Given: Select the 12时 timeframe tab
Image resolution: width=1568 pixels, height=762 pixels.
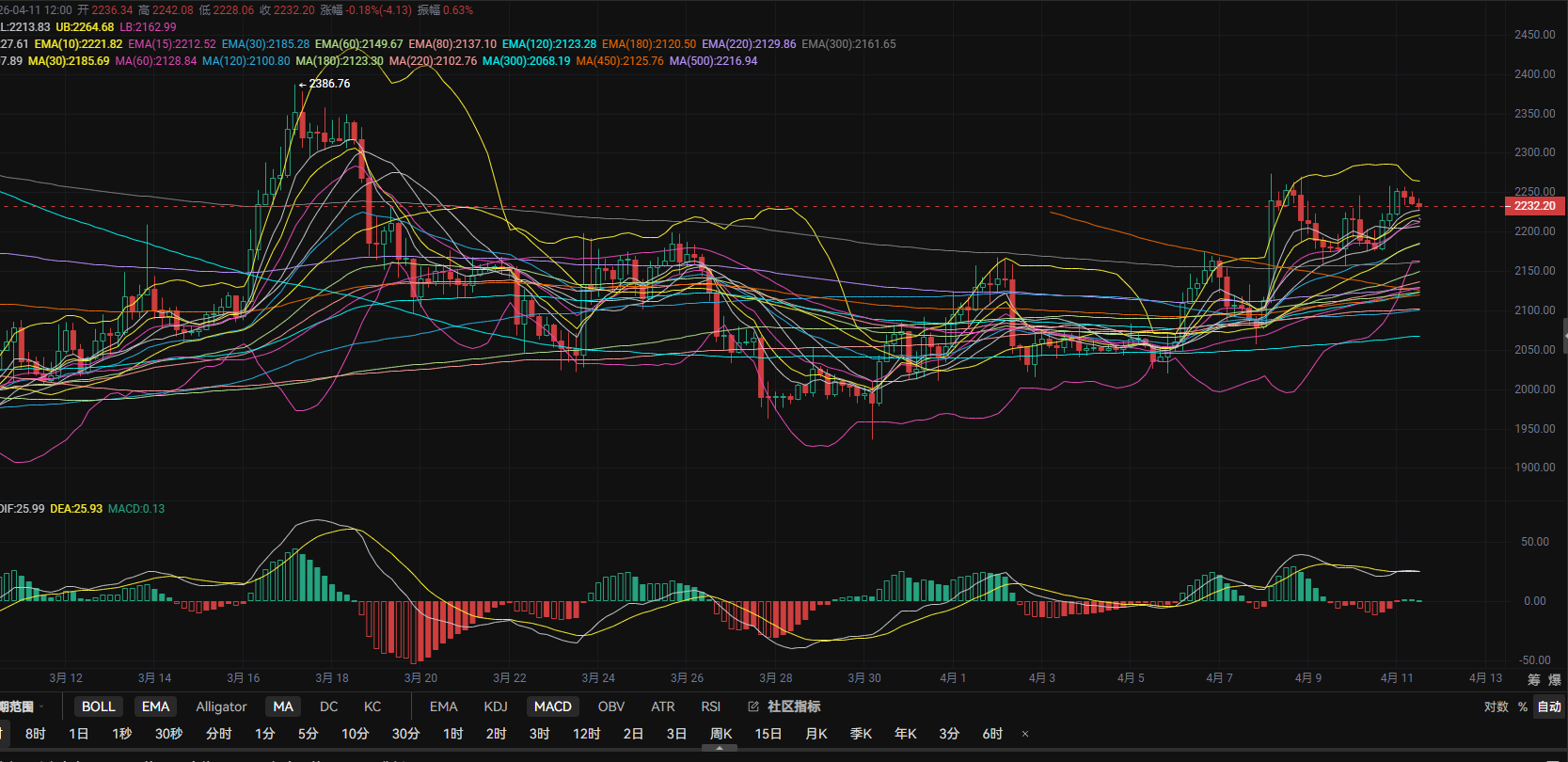Looking at the screenshot, I should [586, 734].
